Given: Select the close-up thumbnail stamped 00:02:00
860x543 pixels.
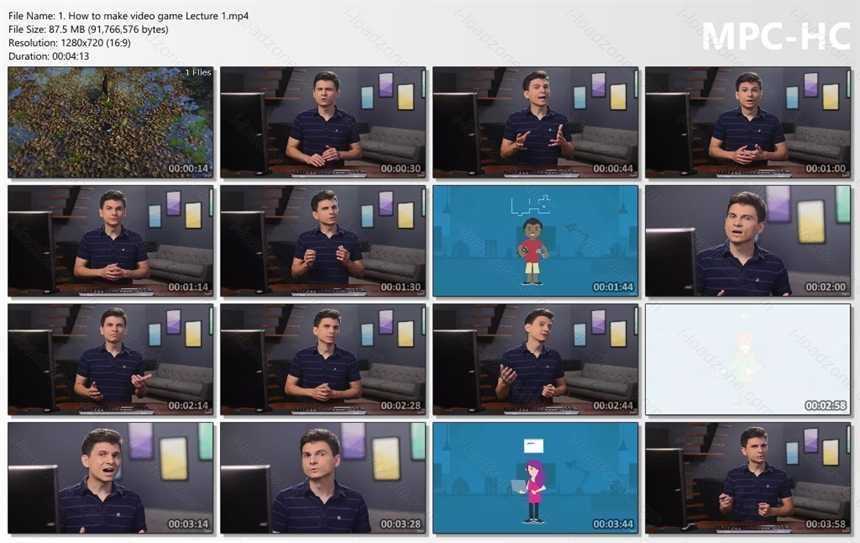Looking at the screenshot, I should tap(748, 241).
